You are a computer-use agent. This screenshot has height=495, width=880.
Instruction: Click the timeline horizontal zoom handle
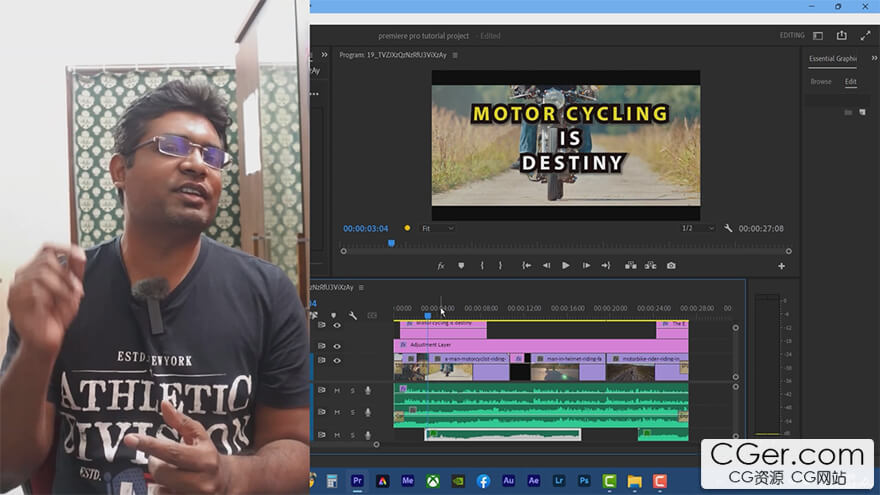(x=376, y=444)
